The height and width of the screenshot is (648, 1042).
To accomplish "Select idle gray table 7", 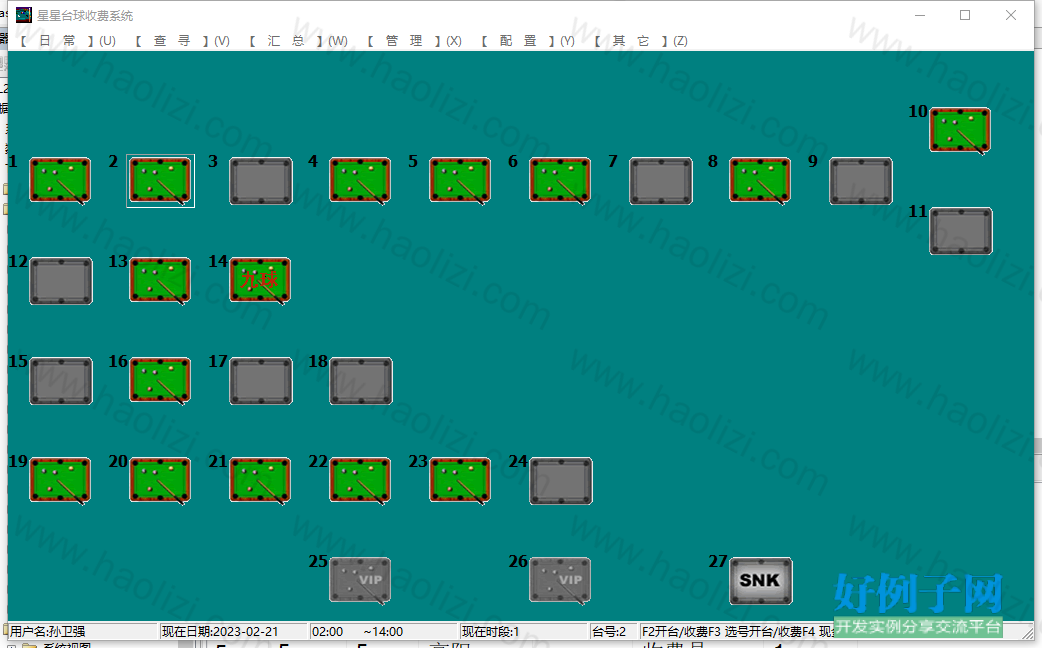I will point(661,181).
